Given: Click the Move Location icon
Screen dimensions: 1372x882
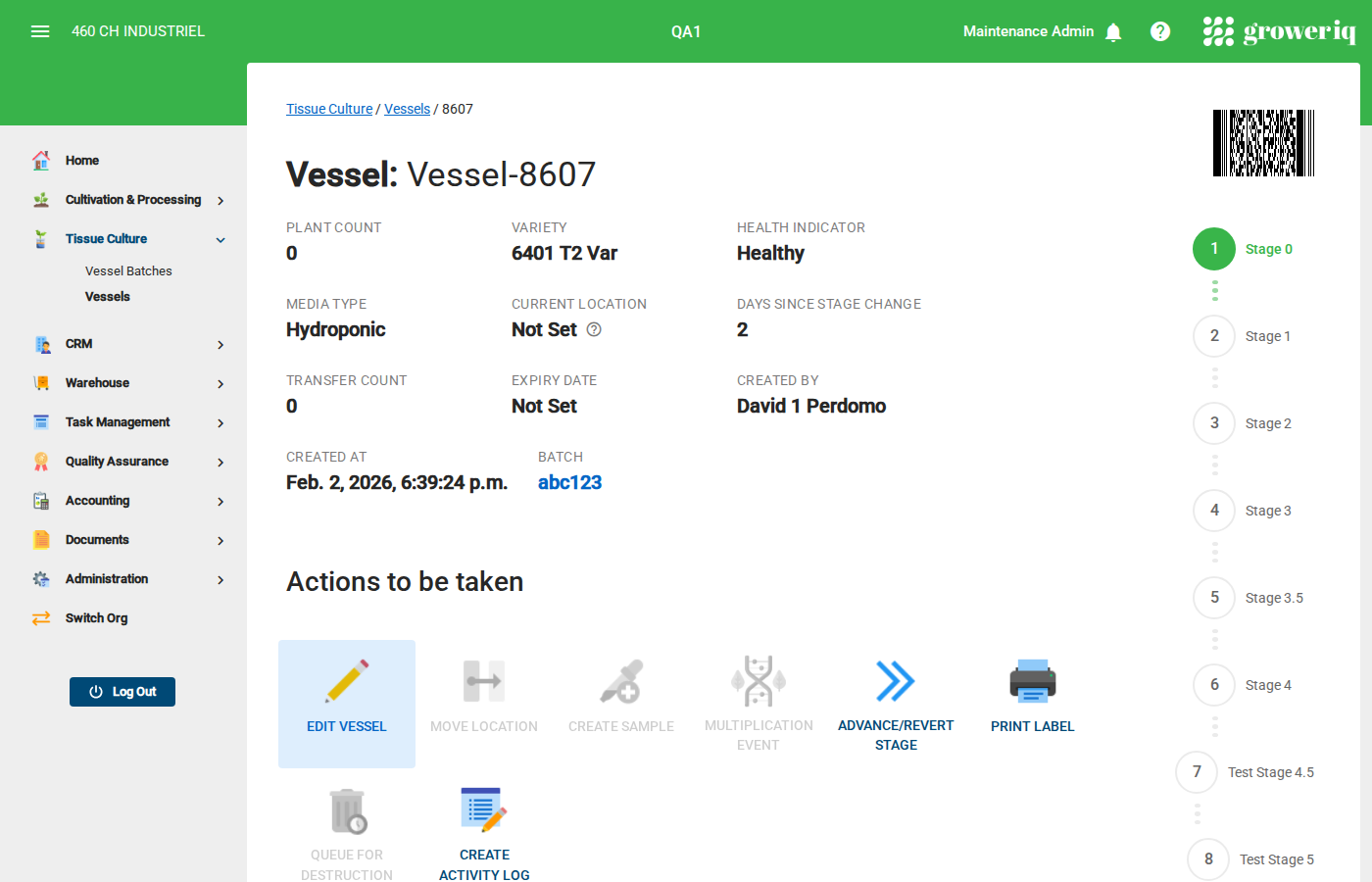Looking at the screenshot, I should tap(484, 680).
